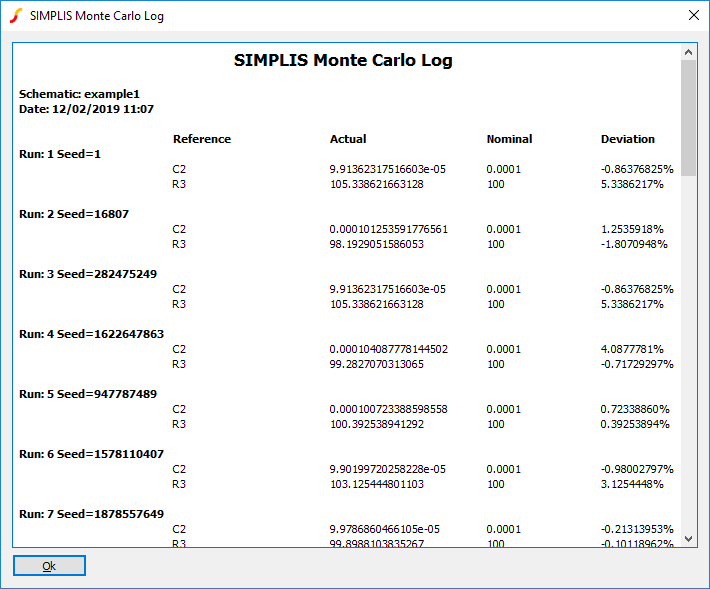Click the 'Run: 4 Seed=1622647863' heading
710x589 pixels.
pyautogui.click(x=91, y=334)
